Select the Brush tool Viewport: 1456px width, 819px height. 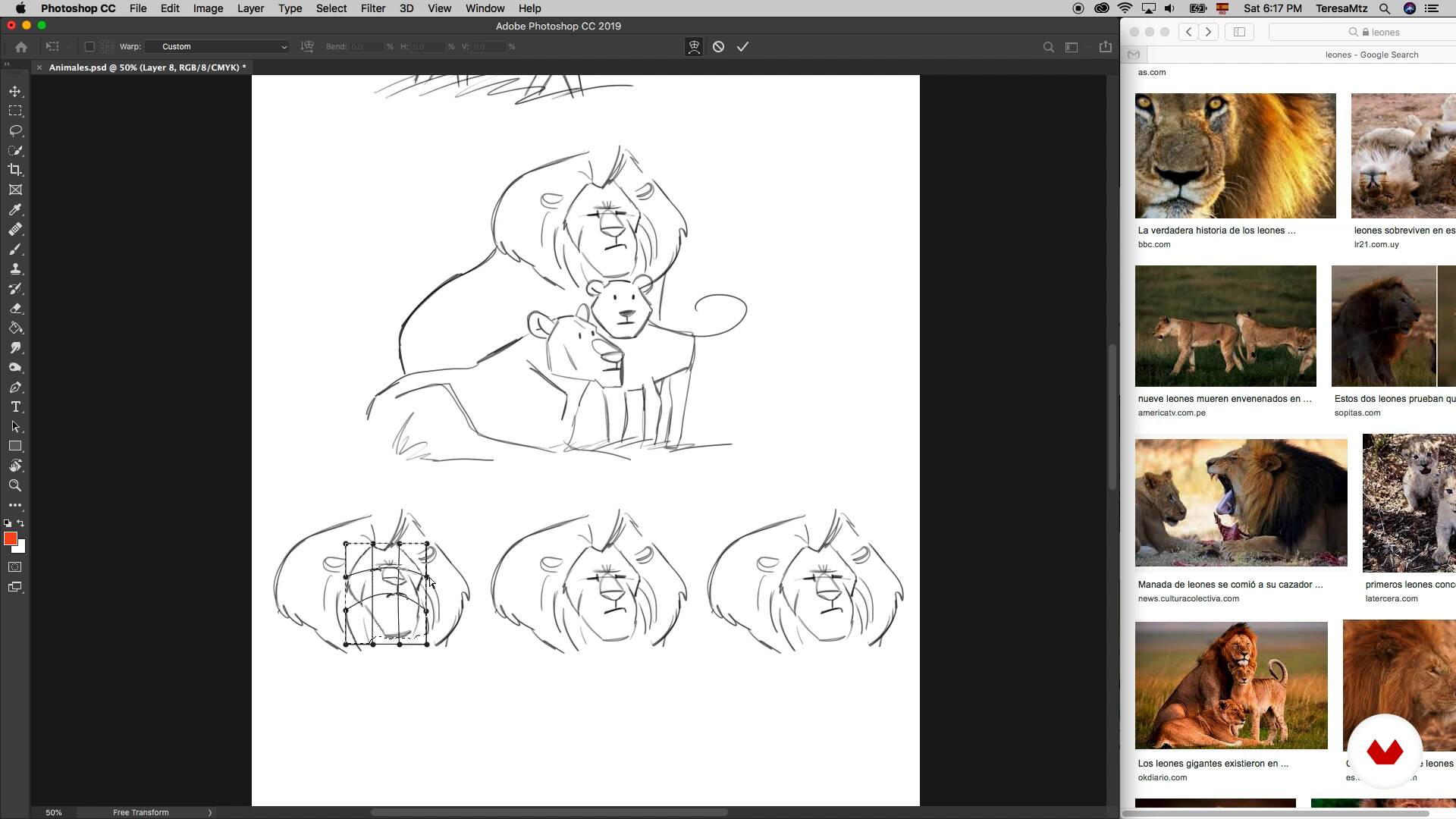tap(15, 249)
